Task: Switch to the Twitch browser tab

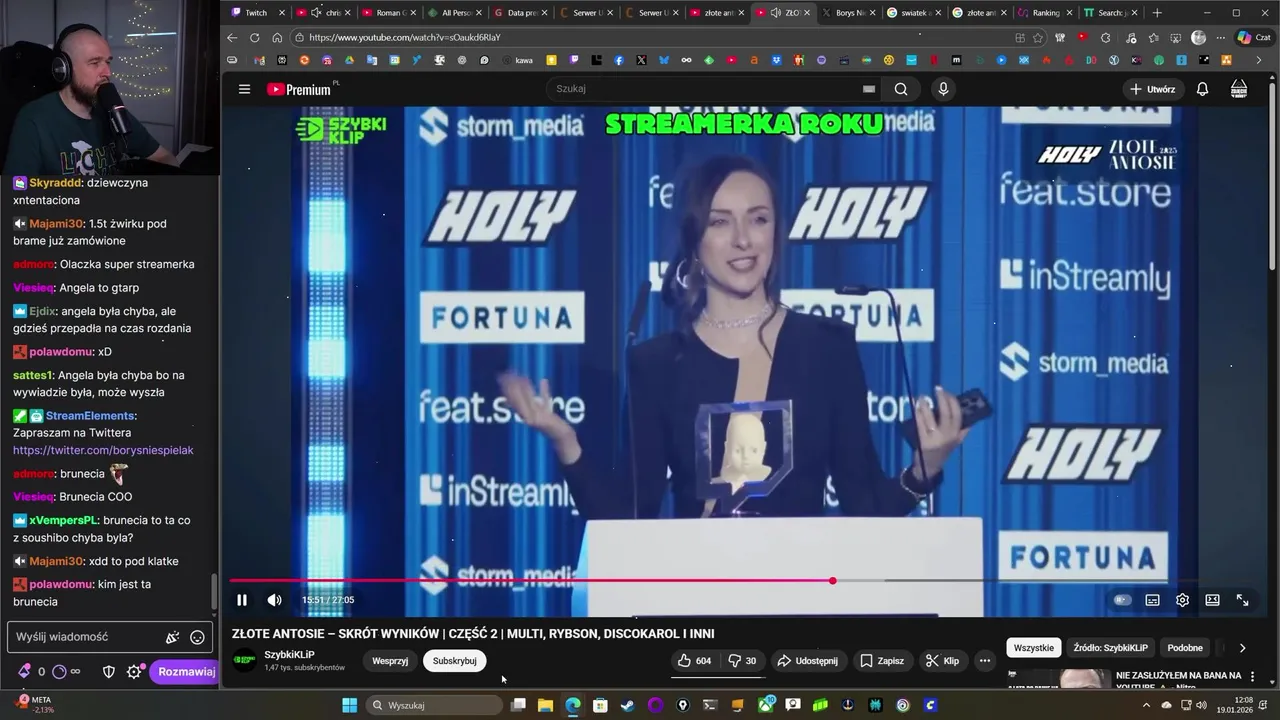Action: click(x=257, y=13)
